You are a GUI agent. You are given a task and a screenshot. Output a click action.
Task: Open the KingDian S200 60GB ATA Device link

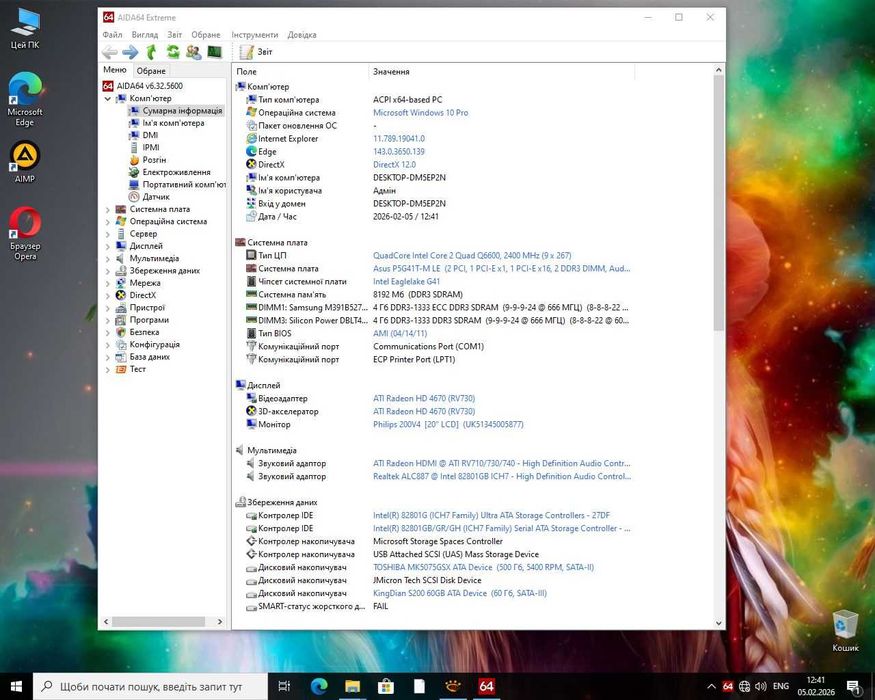pyautogui.click(x=460, y=594)
